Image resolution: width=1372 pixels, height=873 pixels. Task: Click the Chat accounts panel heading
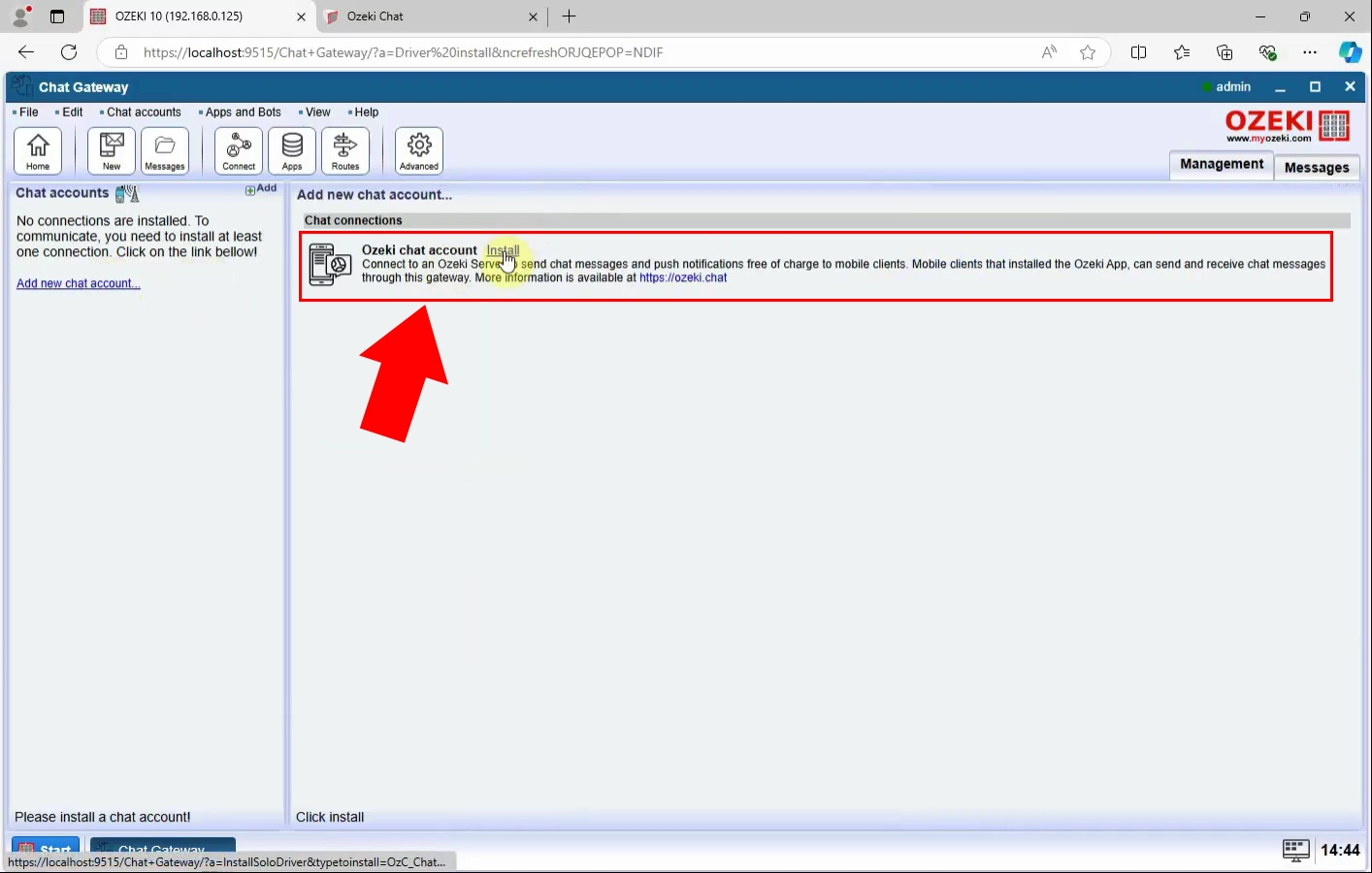click(62, 193)
